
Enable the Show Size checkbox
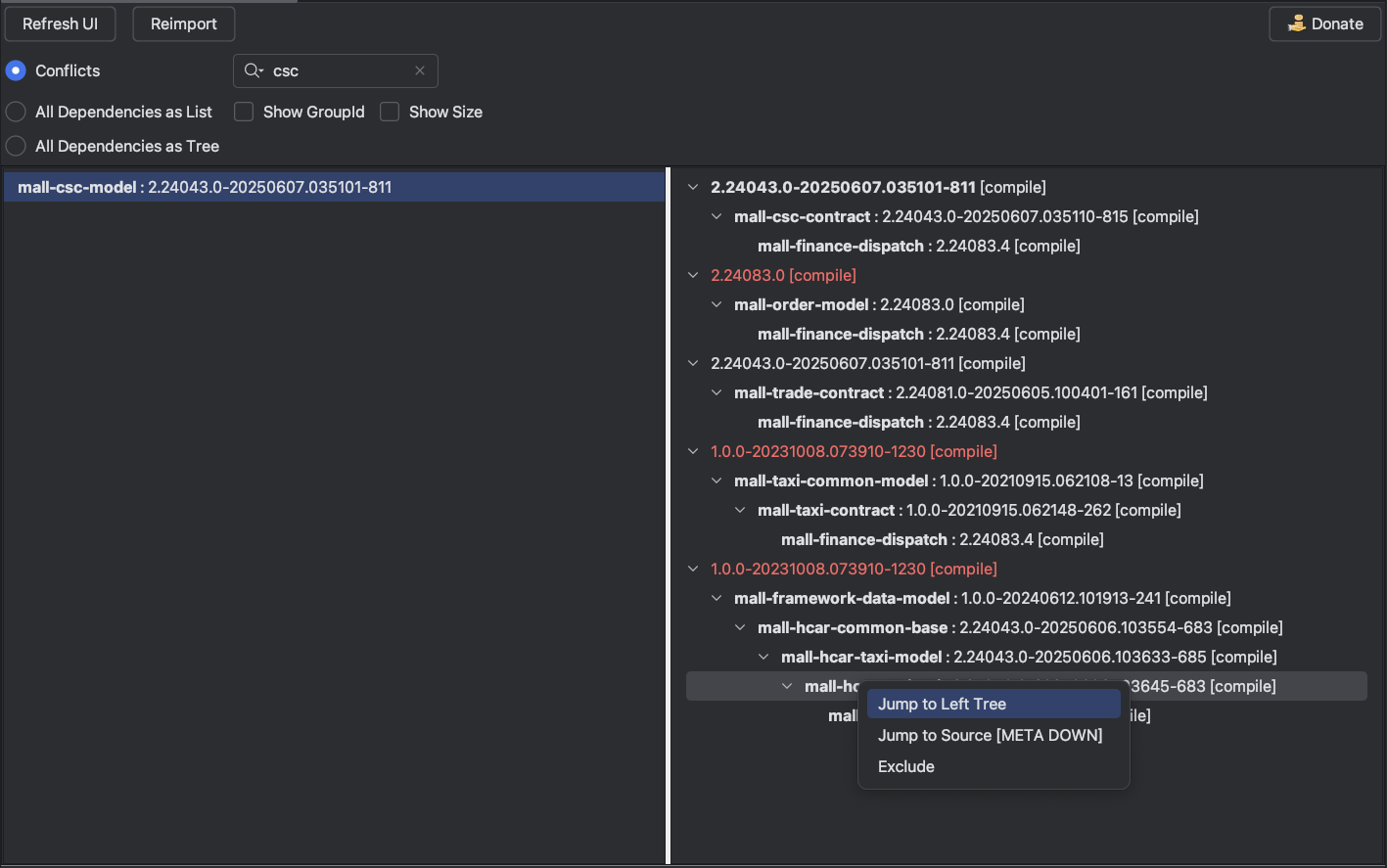click(x=390, y=112)
